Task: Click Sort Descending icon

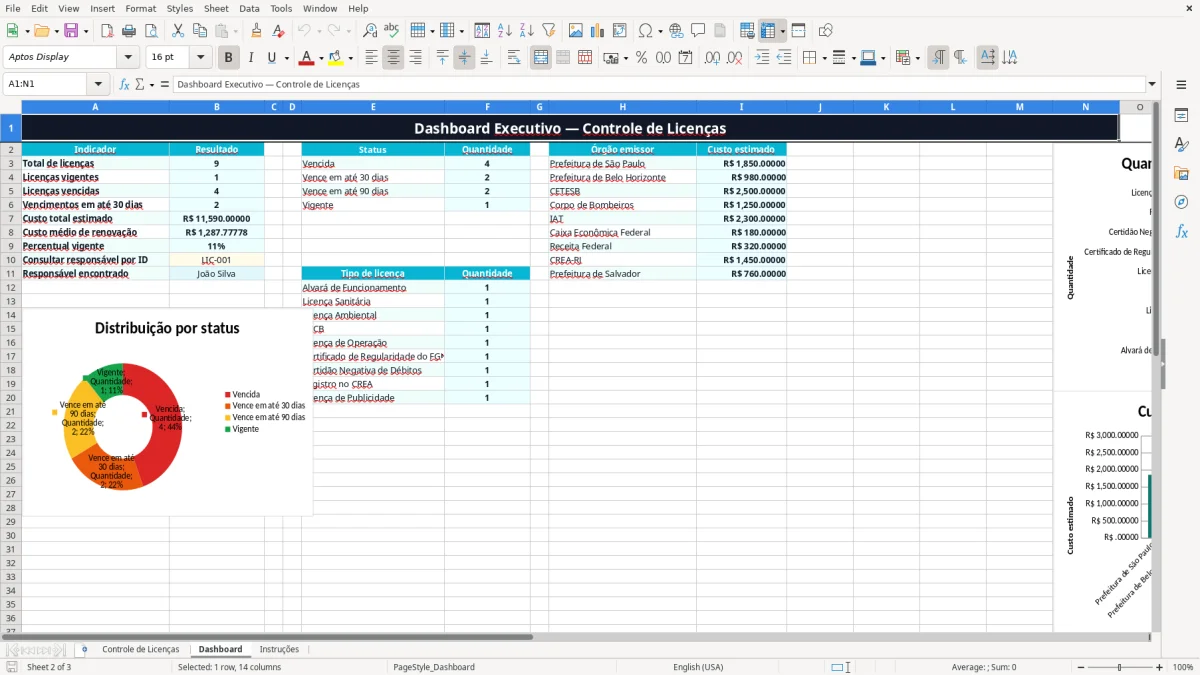Action: coord(526,31)
